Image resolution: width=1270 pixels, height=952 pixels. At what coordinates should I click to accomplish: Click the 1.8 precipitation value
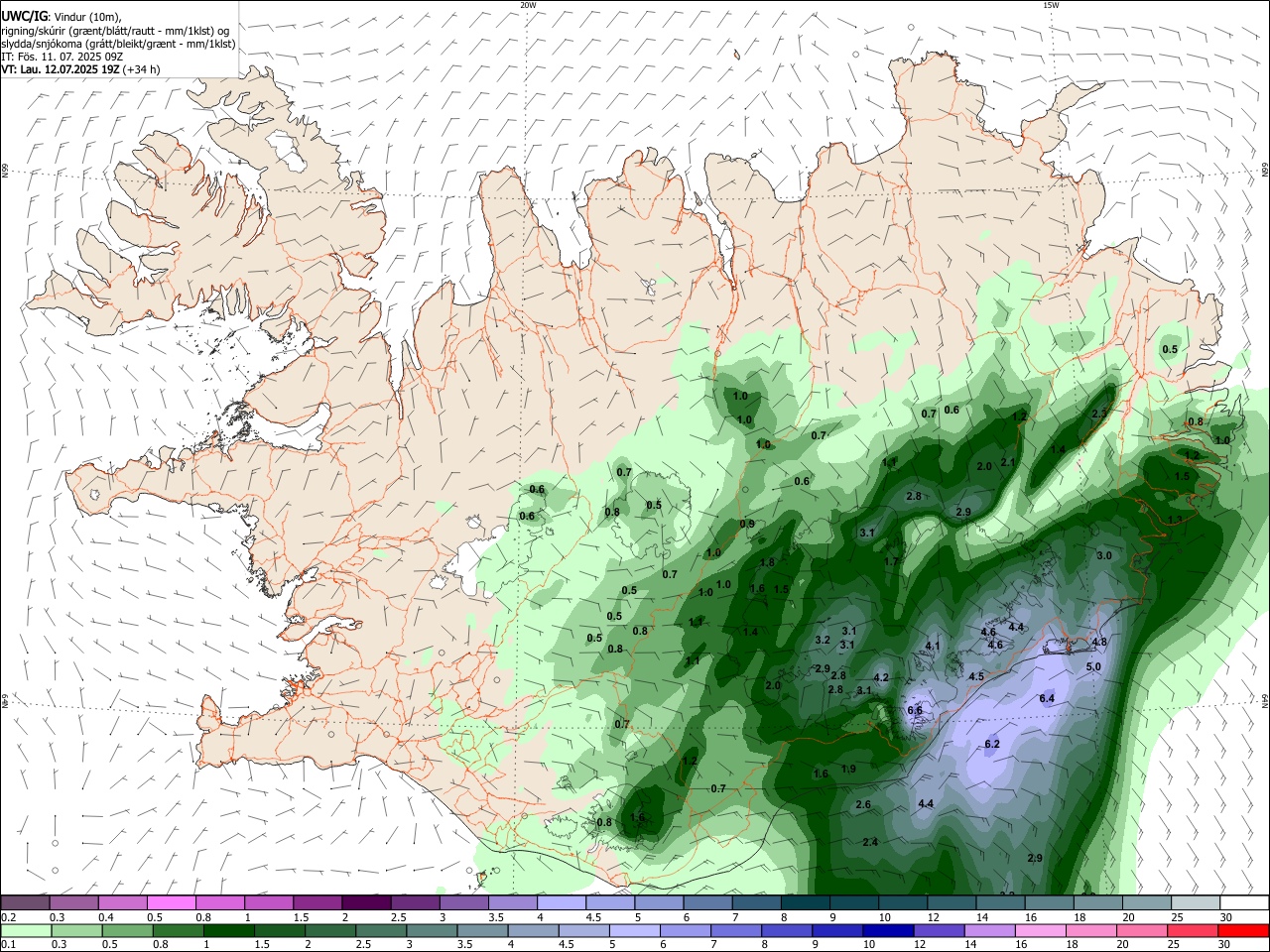click(767, 563)
